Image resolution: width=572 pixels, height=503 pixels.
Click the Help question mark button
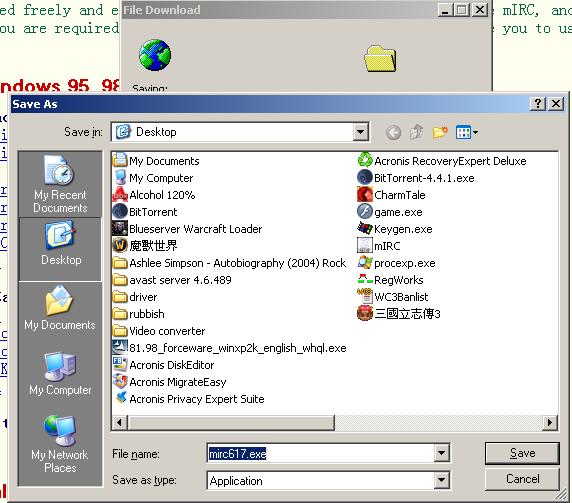(538, 104)
